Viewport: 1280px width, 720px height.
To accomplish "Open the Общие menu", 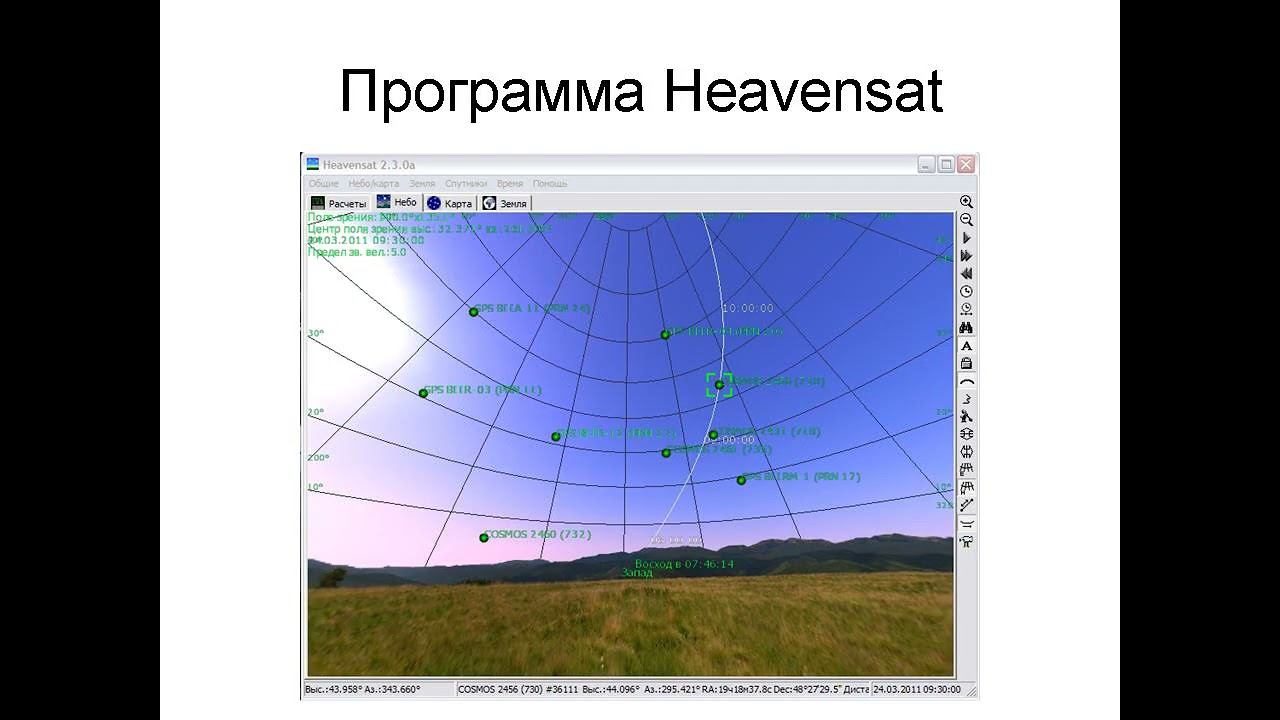I will pos(323,183).
